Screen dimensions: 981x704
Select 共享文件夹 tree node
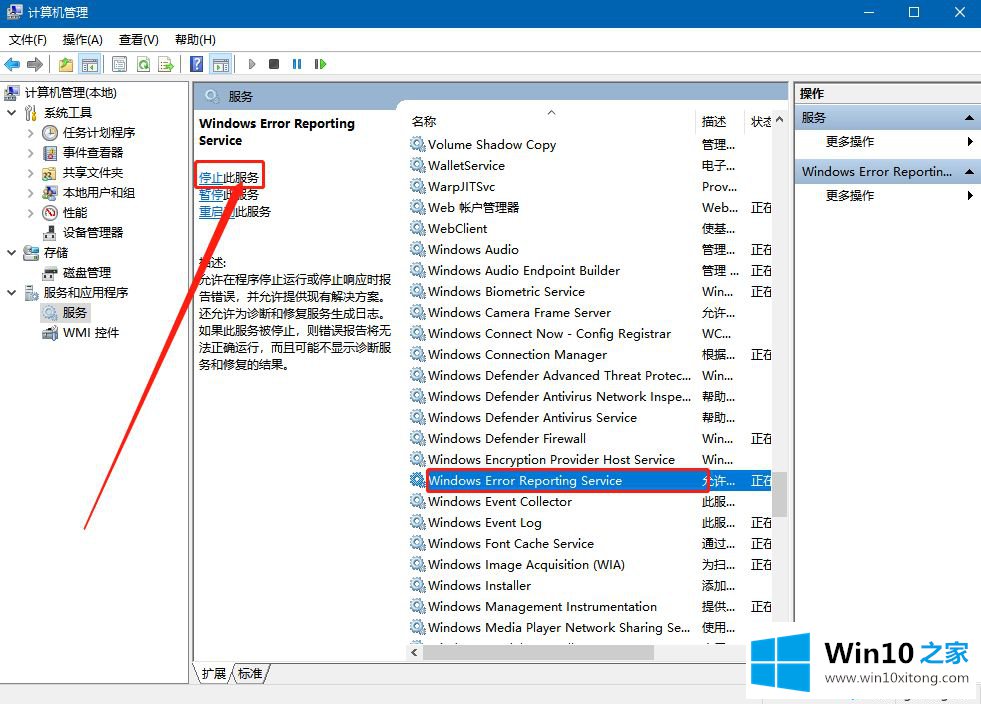click(93, 173)
